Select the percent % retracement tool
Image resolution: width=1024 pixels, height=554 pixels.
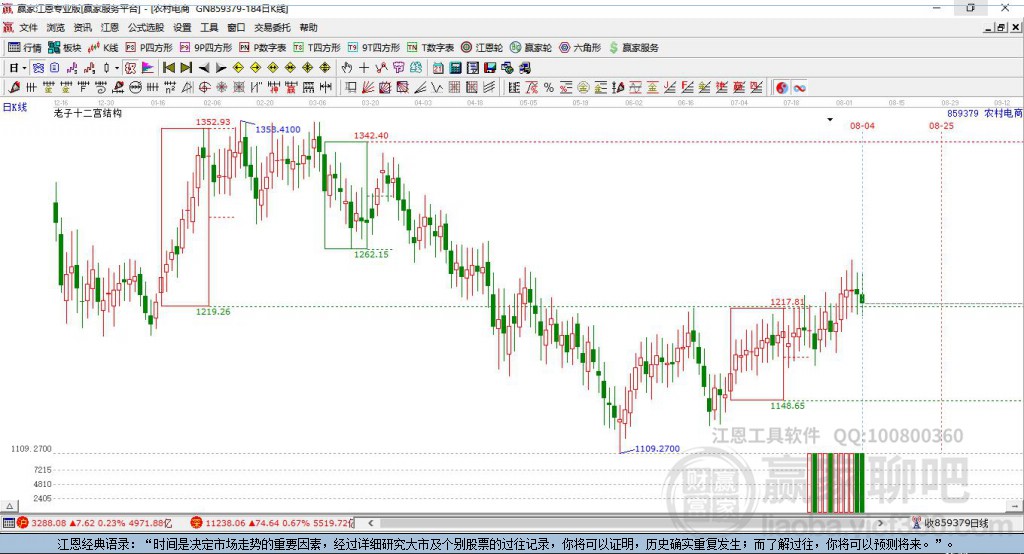(x=549, y=88)
